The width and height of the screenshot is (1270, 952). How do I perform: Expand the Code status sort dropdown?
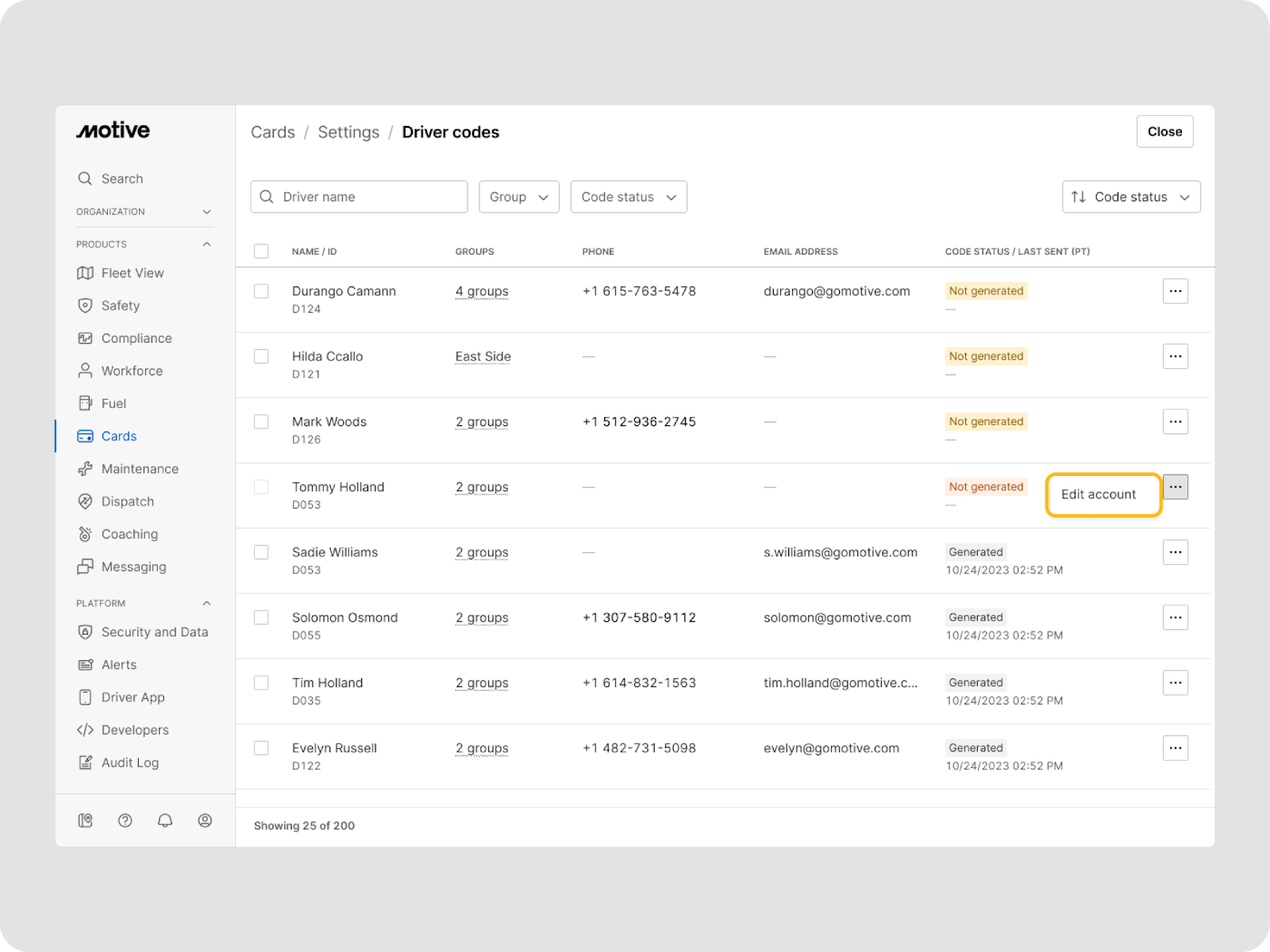1130,197
